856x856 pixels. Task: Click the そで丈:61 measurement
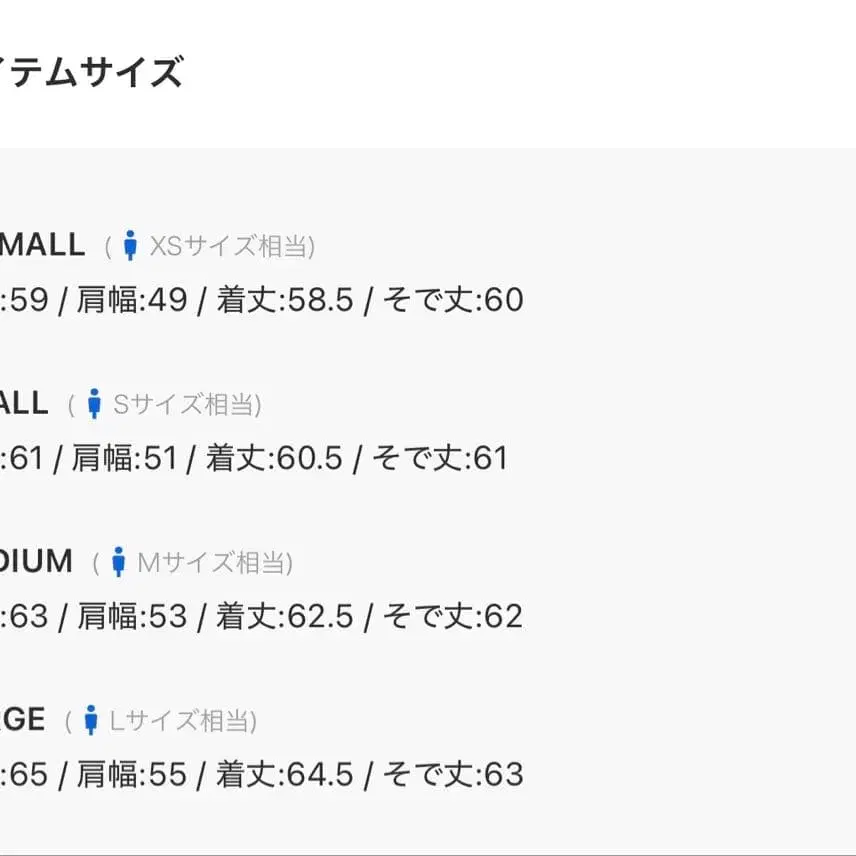point(440,458)
